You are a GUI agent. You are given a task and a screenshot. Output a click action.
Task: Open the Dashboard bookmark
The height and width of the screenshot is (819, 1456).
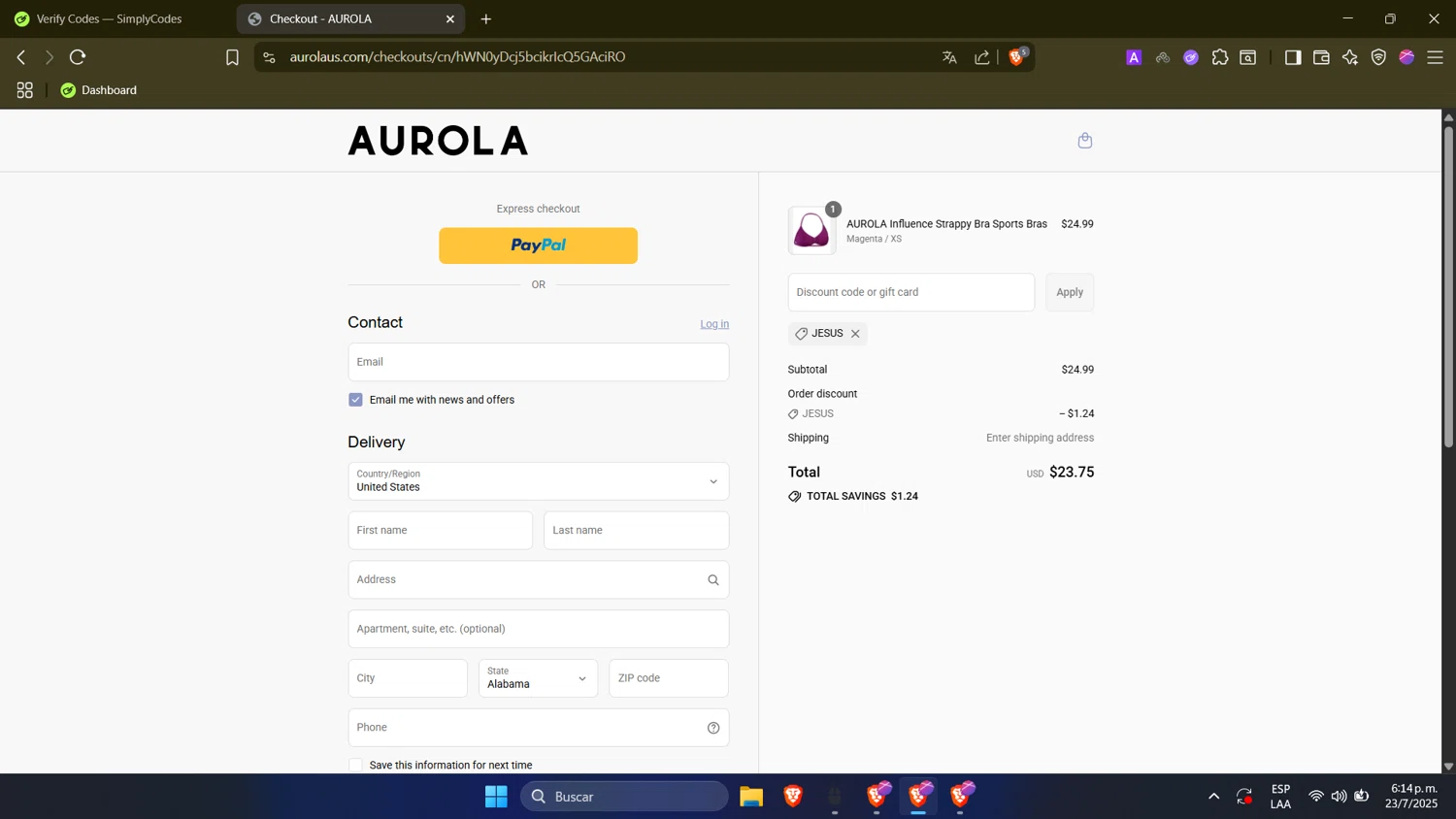(x=98, y=90)
